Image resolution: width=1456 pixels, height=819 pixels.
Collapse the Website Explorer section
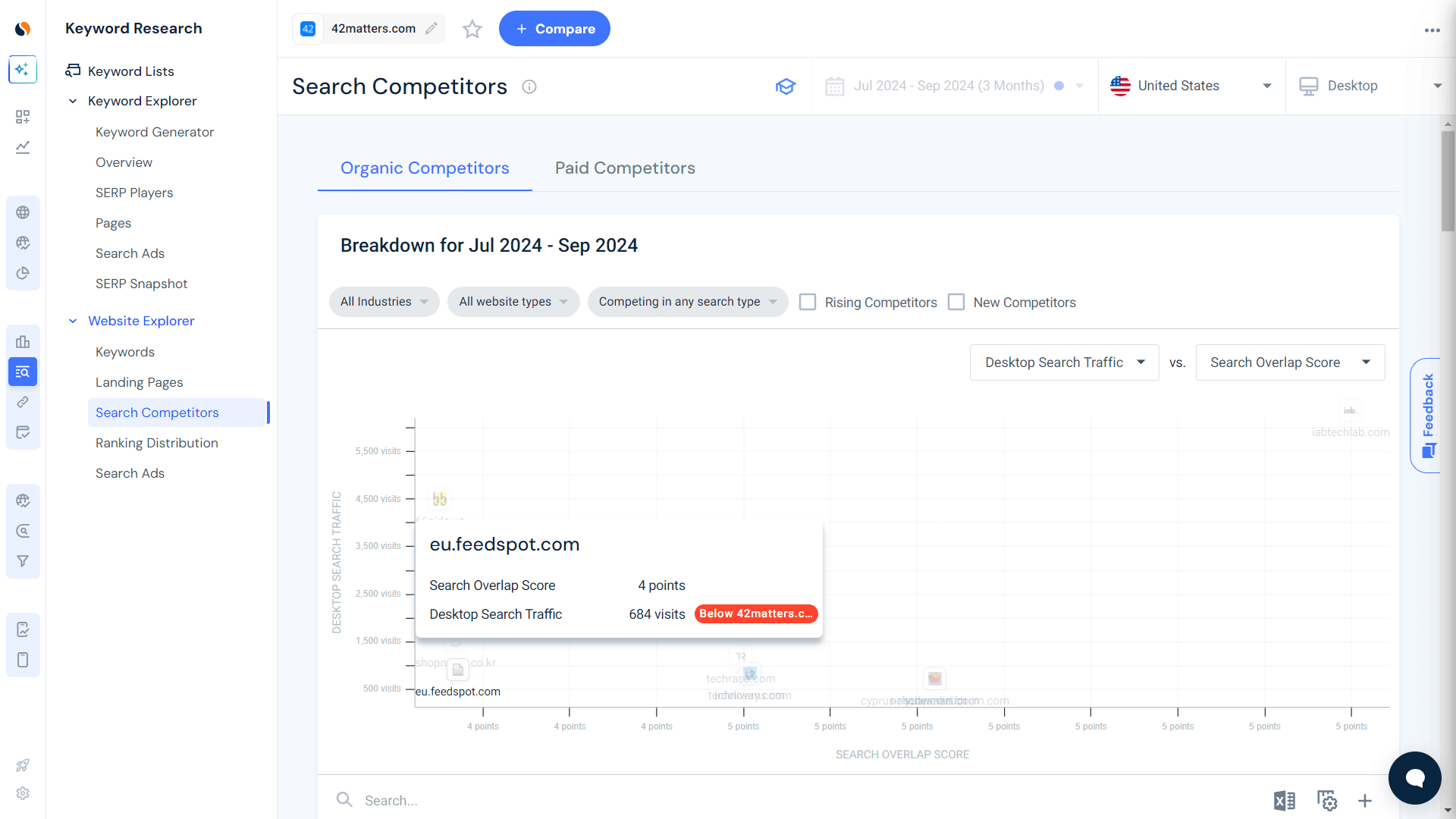73,321
